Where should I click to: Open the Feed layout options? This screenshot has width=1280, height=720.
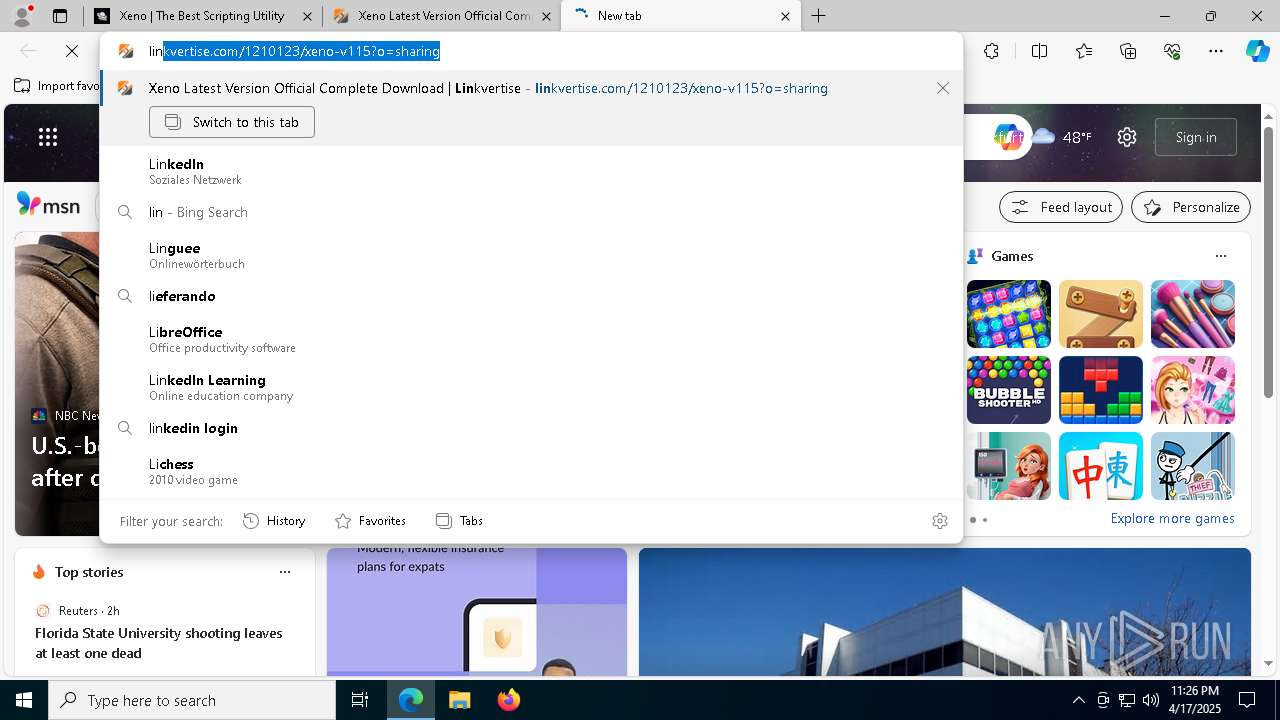pyautogui.click(x=1061, y=207)
